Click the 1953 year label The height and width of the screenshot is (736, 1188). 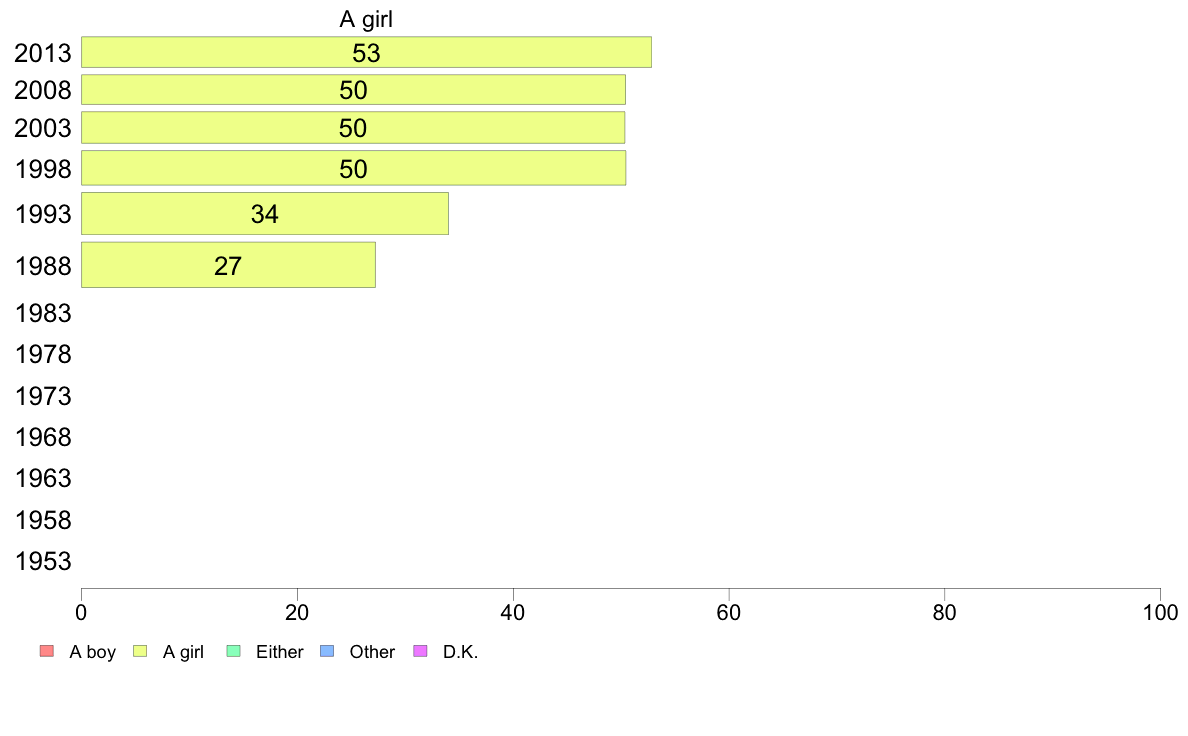coord(43,561)
